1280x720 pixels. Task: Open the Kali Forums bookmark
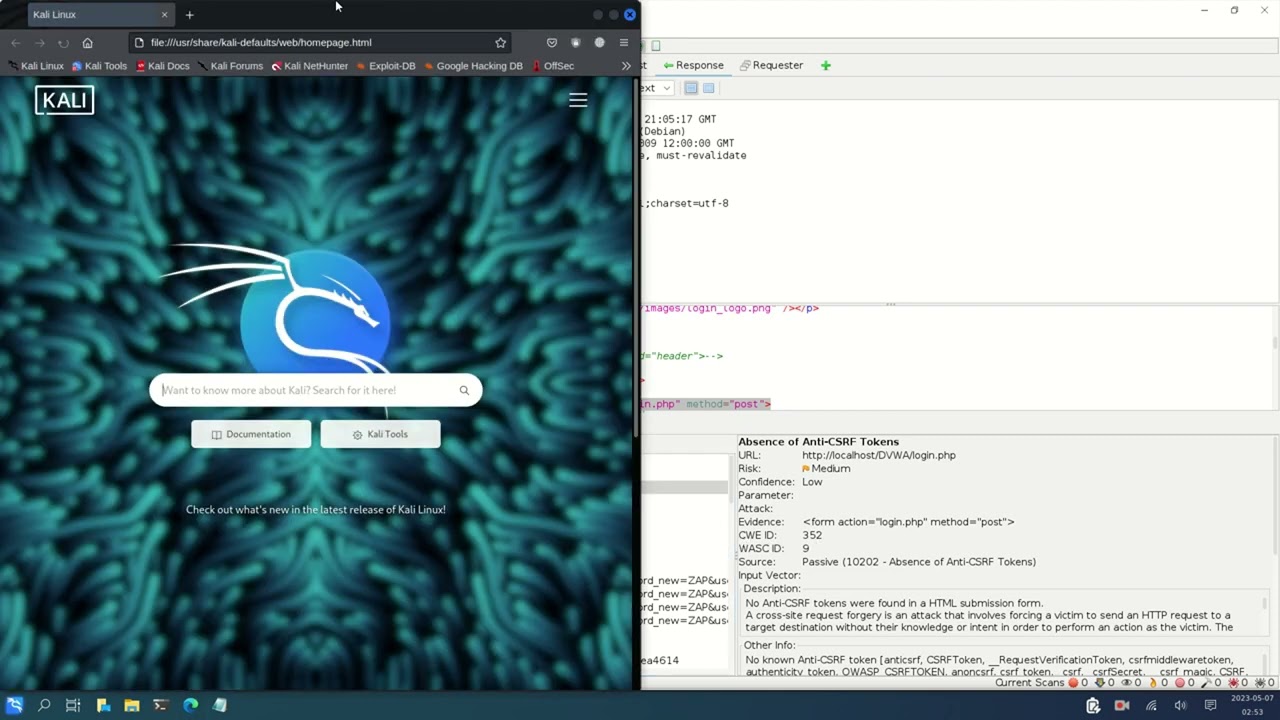click(x=230, y=66)
